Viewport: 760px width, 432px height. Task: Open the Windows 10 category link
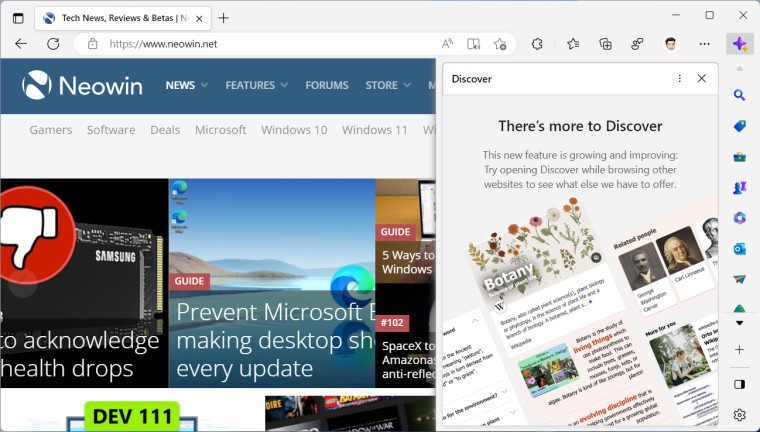tap(294, 130)
